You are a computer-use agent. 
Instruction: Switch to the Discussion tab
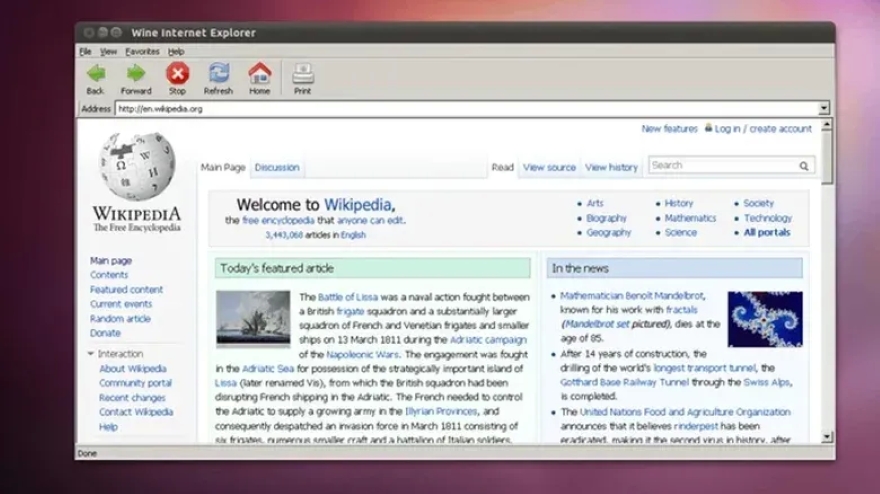coord(277,168)
